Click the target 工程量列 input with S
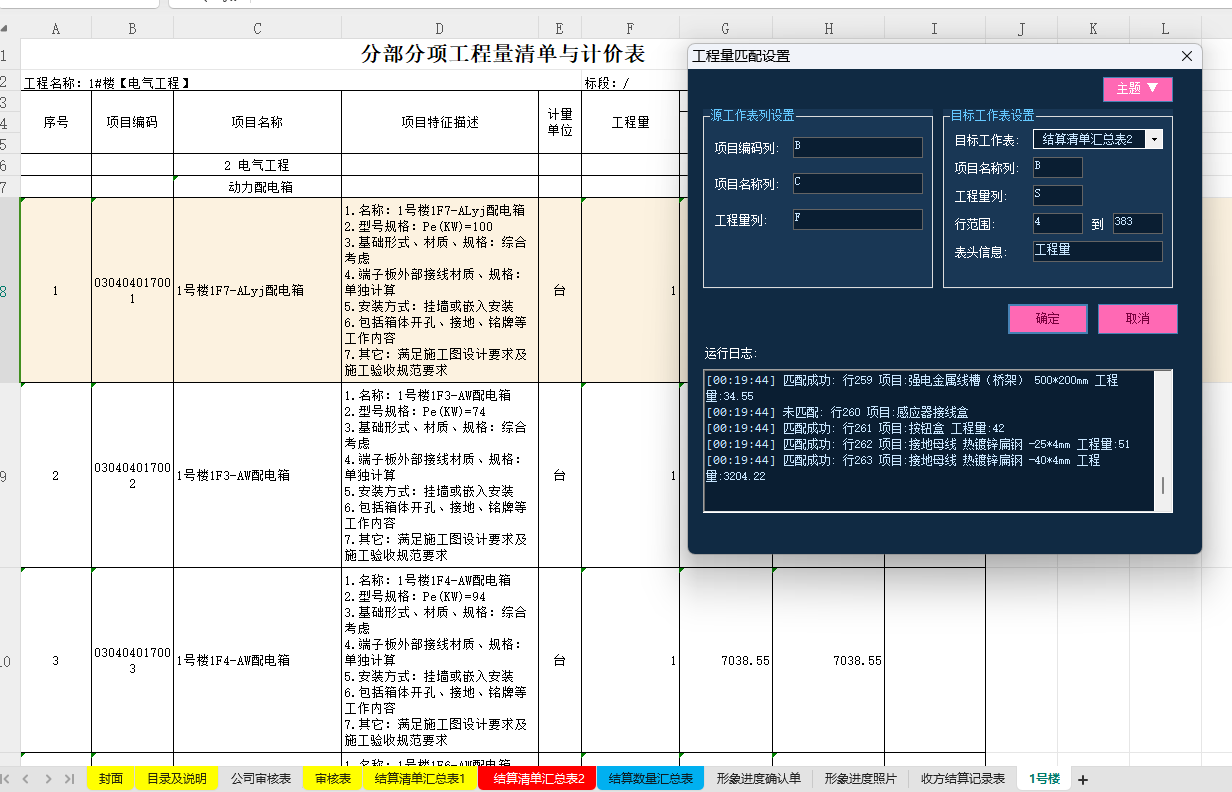 1057,195
